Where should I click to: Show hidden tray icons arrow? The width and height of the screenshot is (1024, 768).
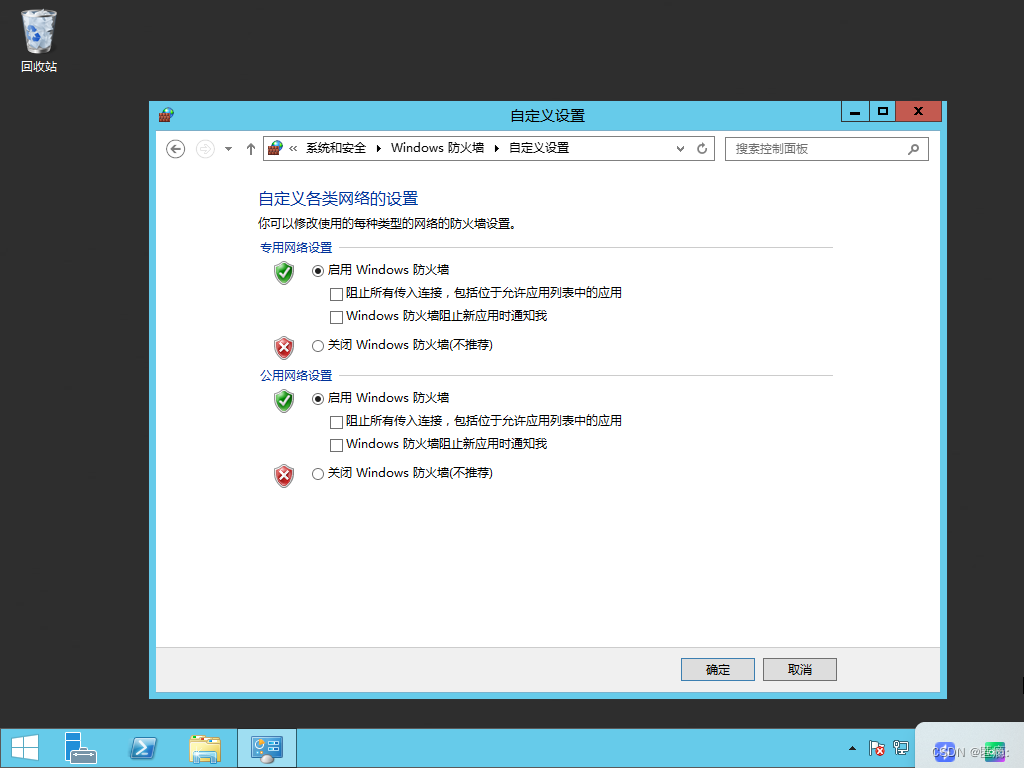point(852,748)
